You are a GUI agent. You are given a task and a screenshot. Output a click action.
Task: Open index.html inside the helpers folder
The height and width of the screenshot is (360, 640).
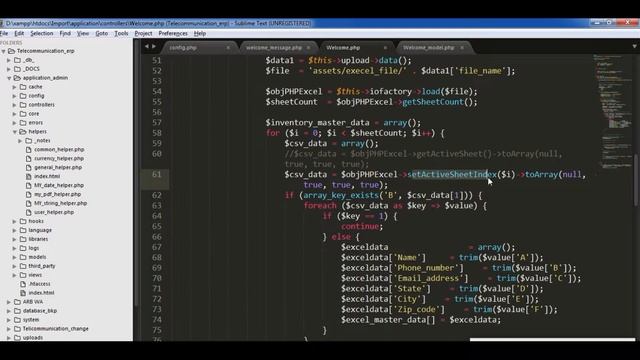pos(47,176)
